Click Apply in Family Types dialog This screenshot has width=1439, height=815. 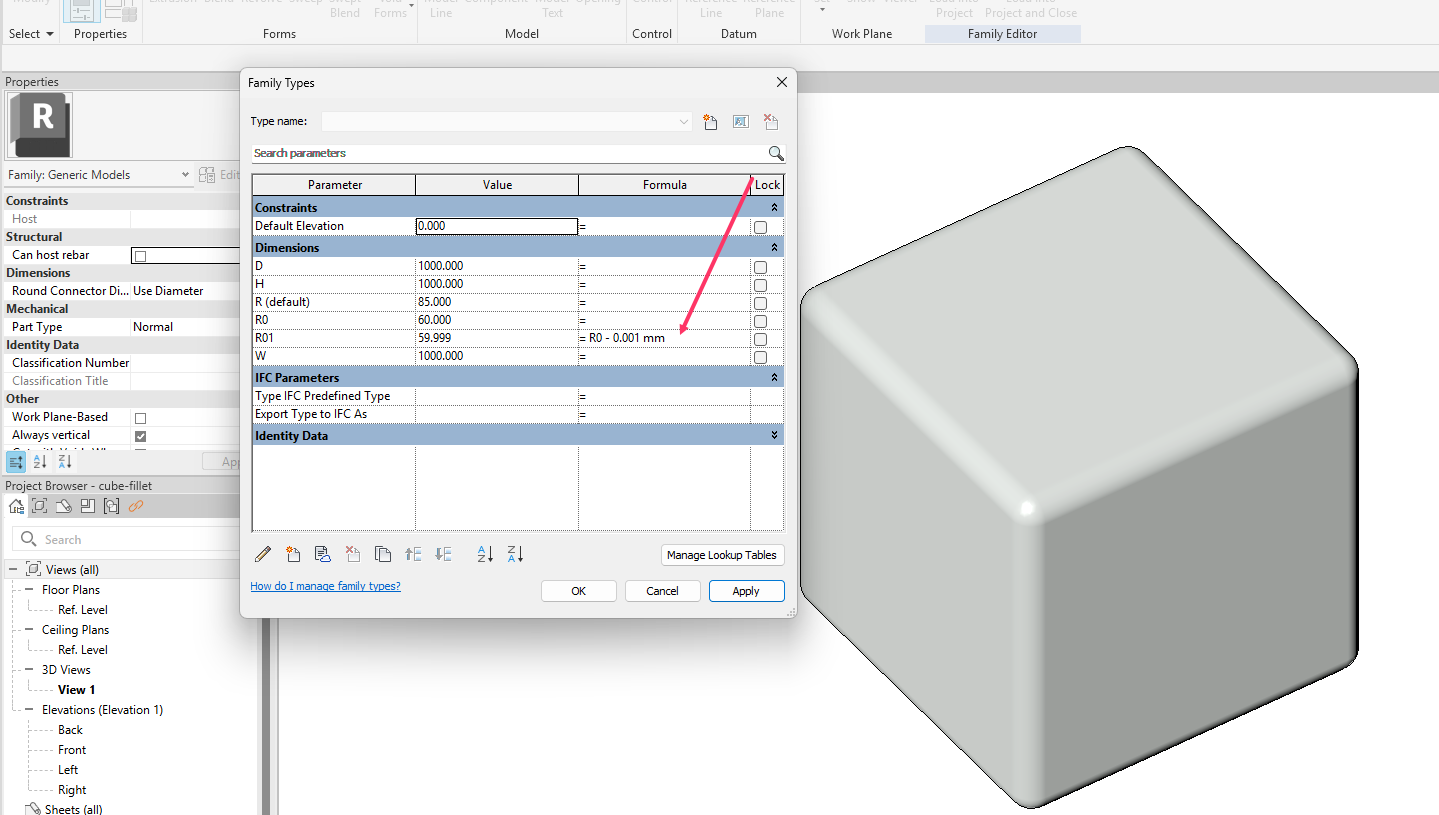point(746,591)
